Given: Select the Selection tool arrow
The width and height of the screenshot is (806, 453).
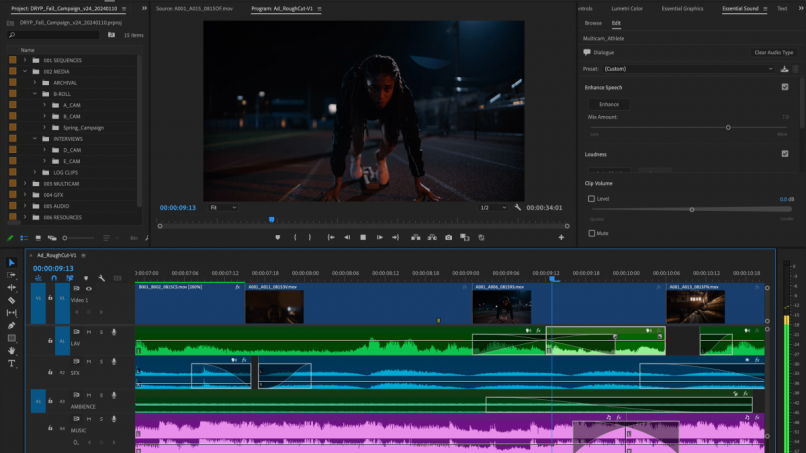Looking at the screenshot, I should pyautogui.click(x=11, y=263).
